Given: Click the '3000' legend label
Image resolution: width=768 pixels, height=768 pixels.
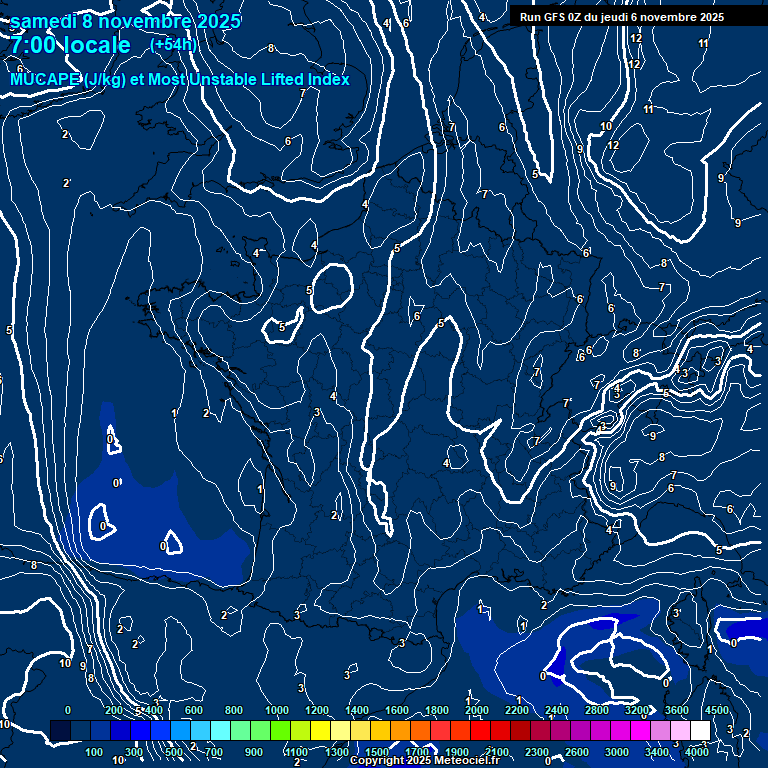Looking at the screenshot, I should tap(617, 752).
